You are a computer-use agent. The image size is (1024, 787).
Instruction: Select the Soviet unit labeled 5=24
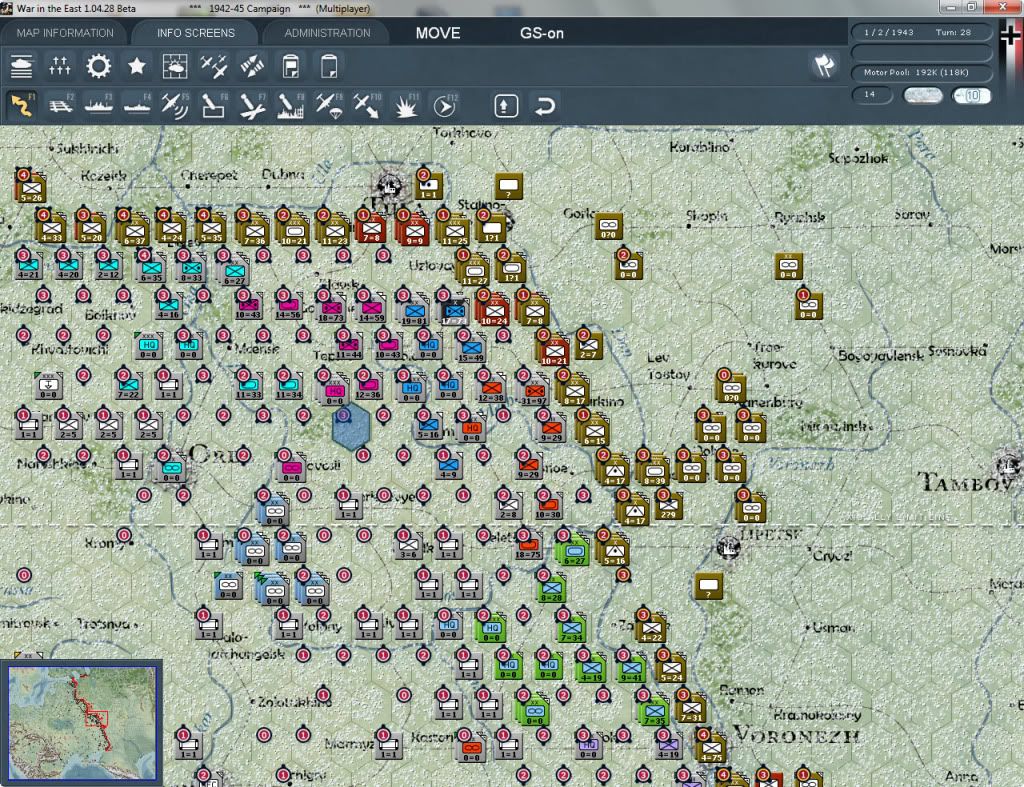[x=671, y=669]
